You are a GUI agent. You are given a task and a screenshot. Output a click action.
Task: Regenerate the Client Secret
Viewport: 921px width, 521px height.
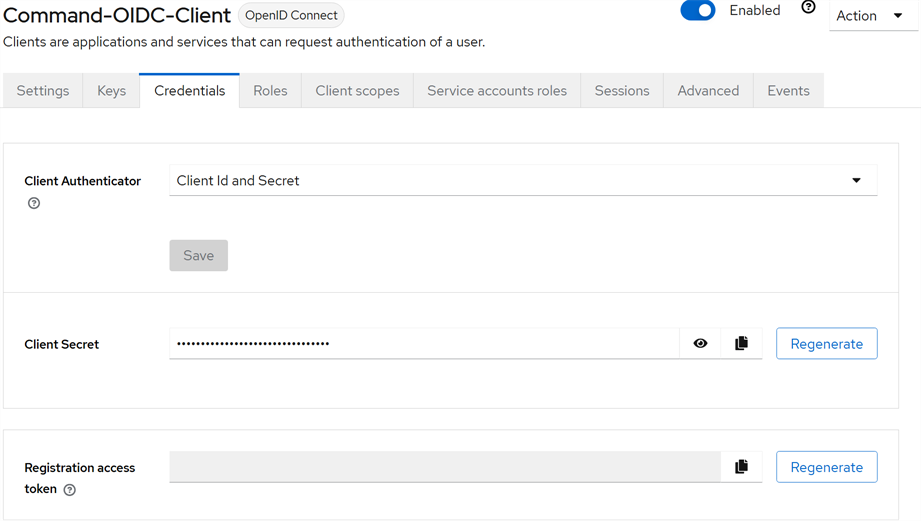pyautogui.click(x=826, y=343)
